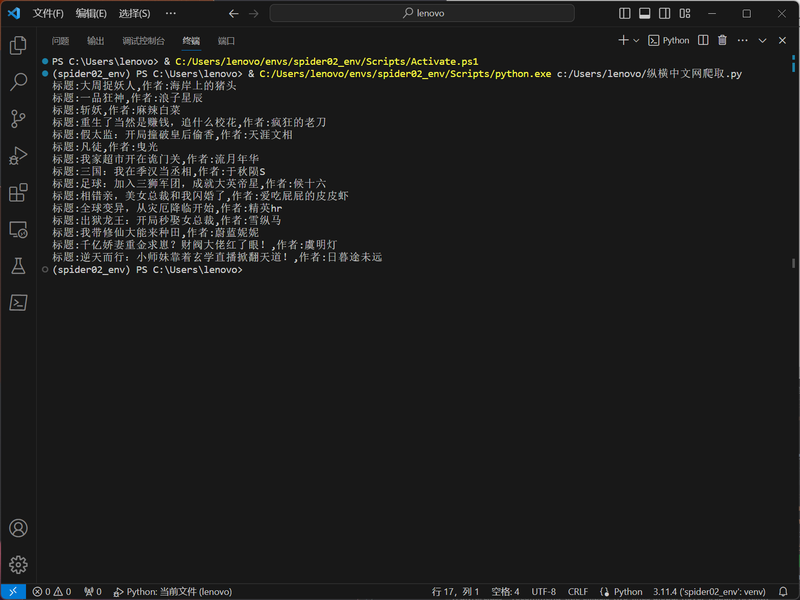Change line ending via CRLF
Viewport: 800px width, 600px height.
coord(578,592)
